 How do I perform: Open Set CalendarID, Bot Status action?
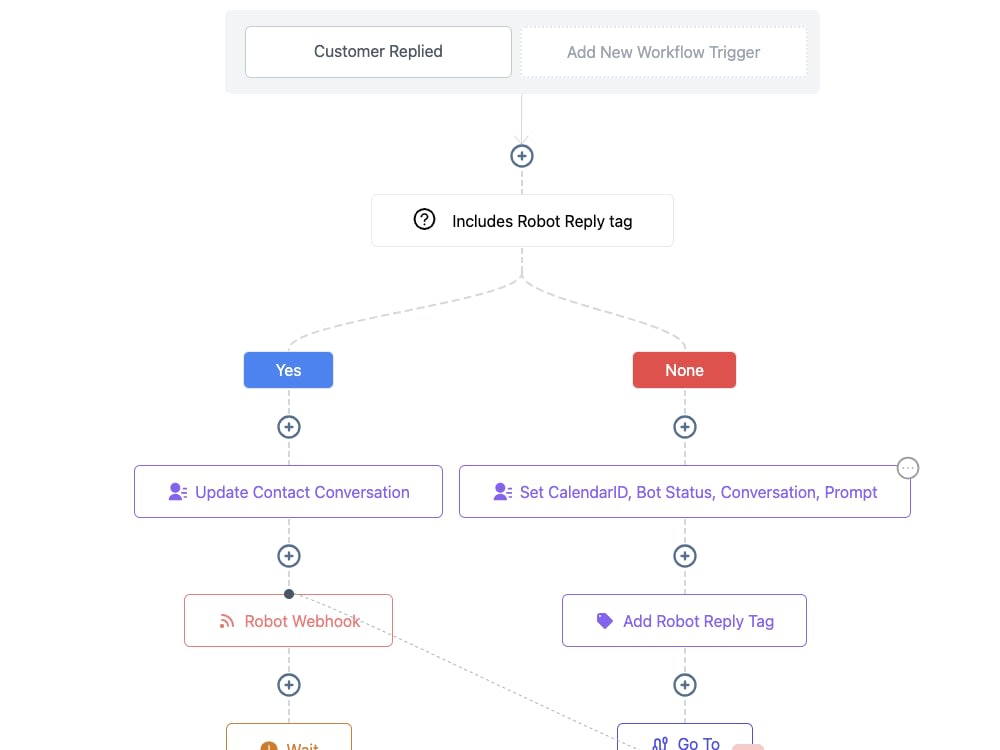click(685, 492)
